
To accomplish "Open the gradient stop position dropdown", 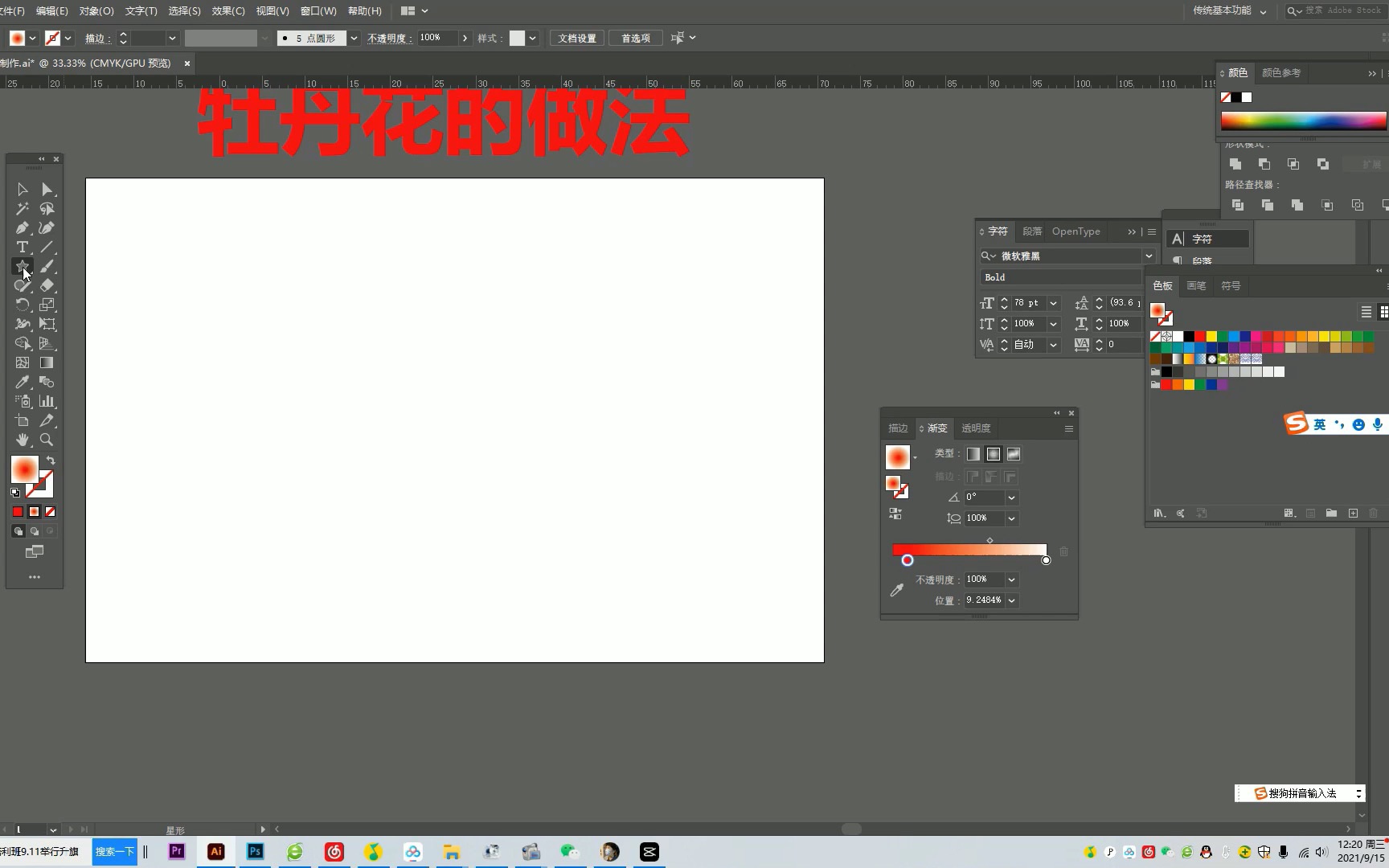I will click(x=1012, y=600).
